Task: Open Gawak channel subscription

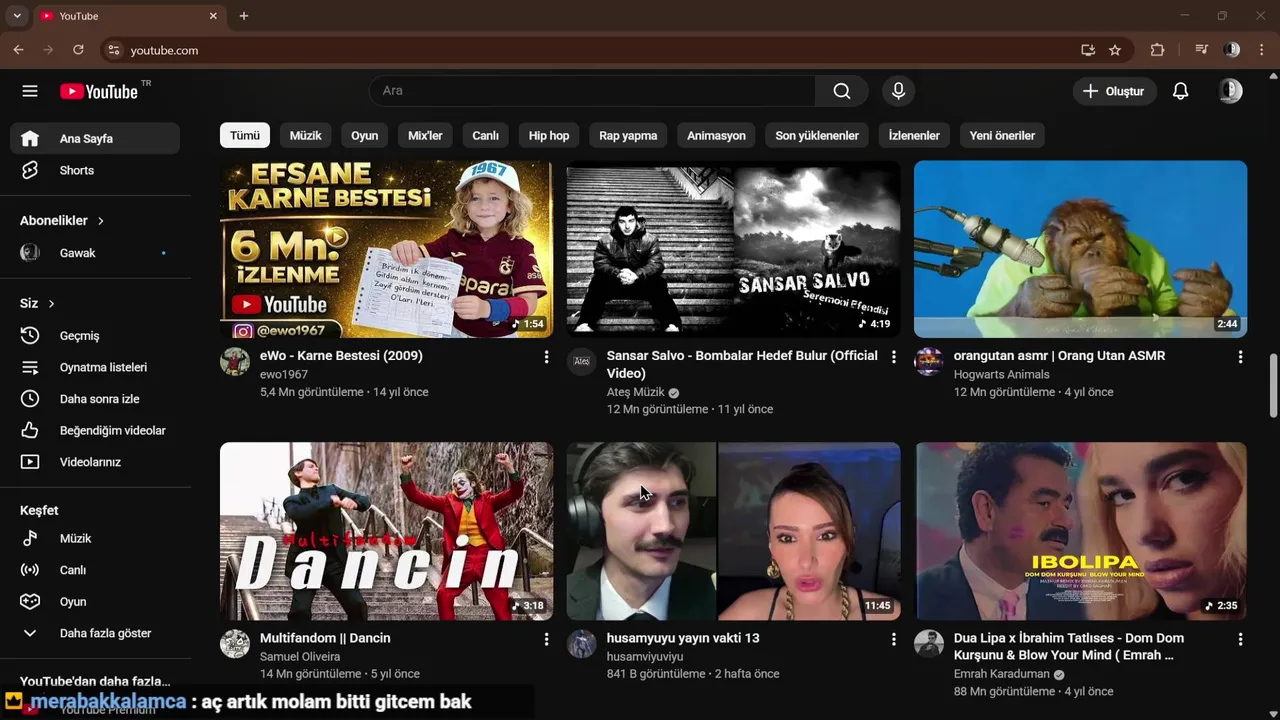Action: pyautogui.click(x=95, y=253)
